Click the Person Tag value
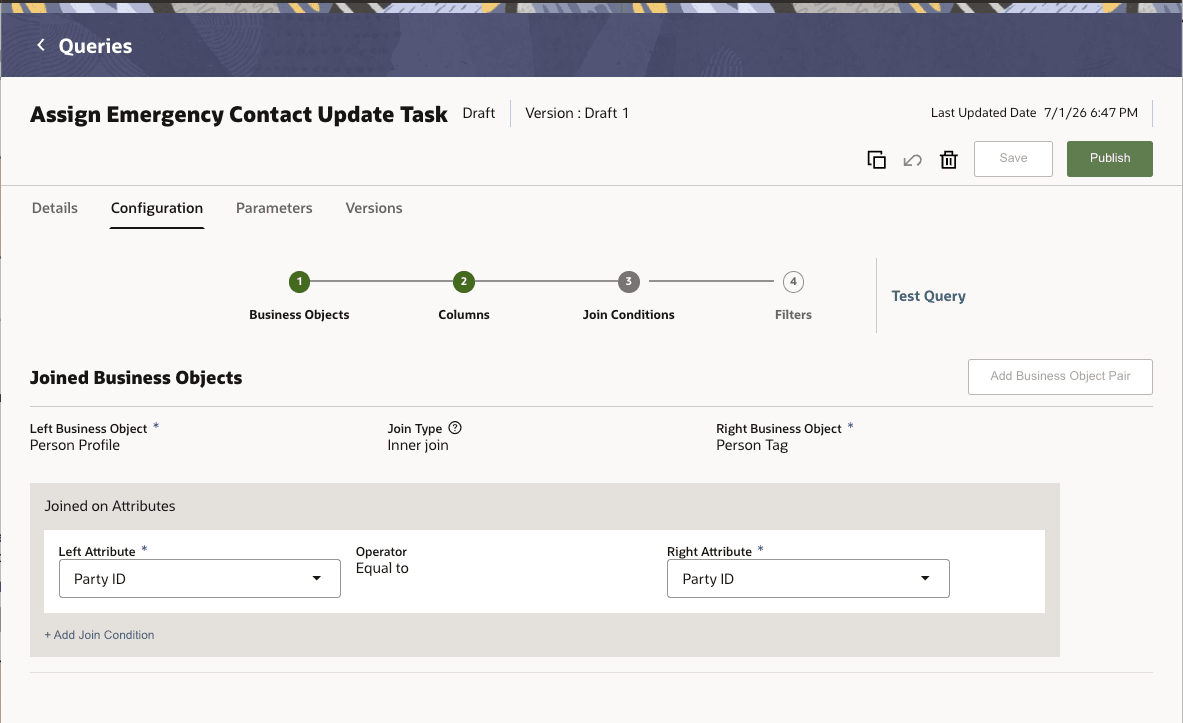Viewport: 1183px width, 723px height. click(x=751, y=445)
